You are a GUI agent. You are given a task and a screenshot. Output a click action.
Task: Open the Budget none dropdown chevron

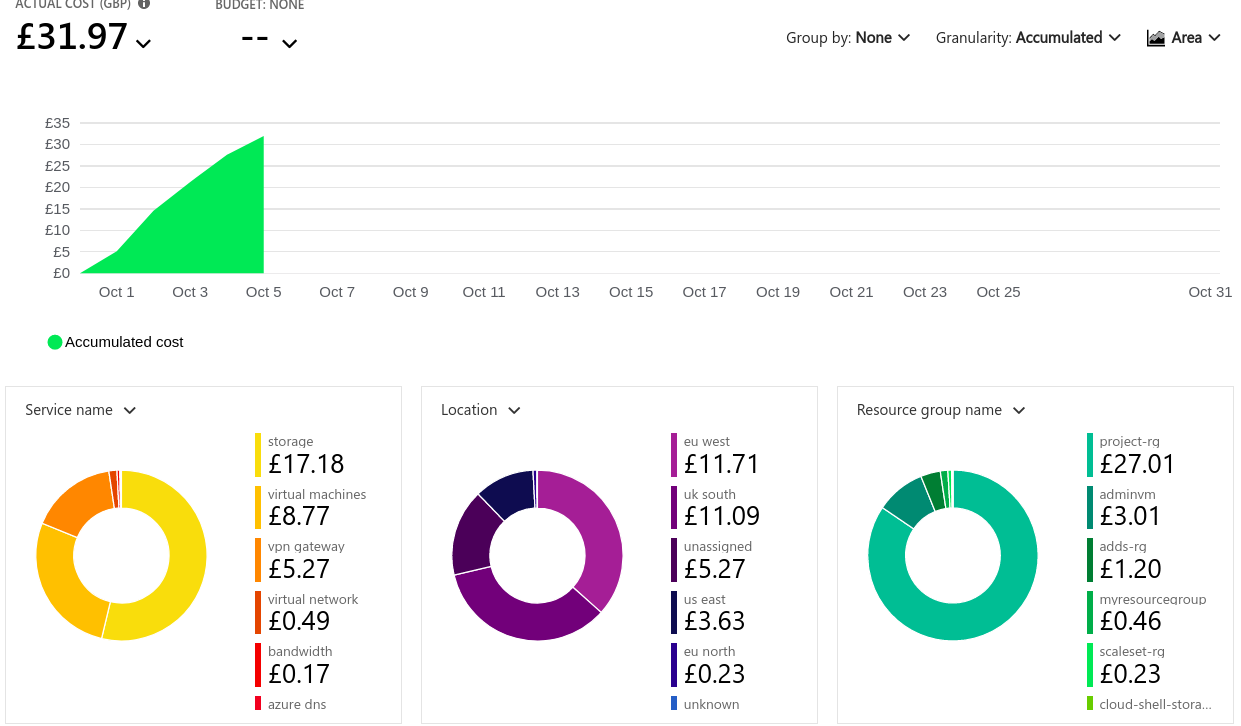(x=290, y=43)
